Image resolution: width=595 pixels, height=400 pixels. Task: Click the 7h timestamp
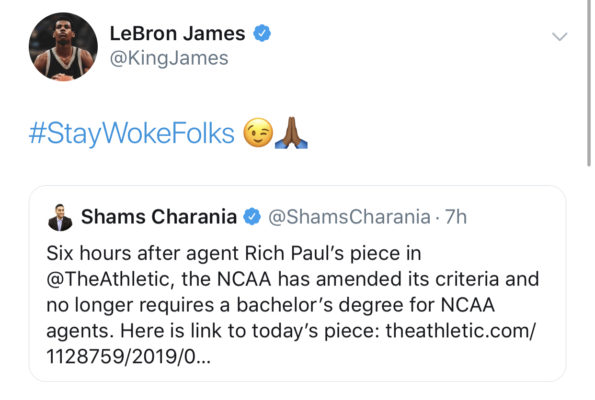(x=456, y=217)
